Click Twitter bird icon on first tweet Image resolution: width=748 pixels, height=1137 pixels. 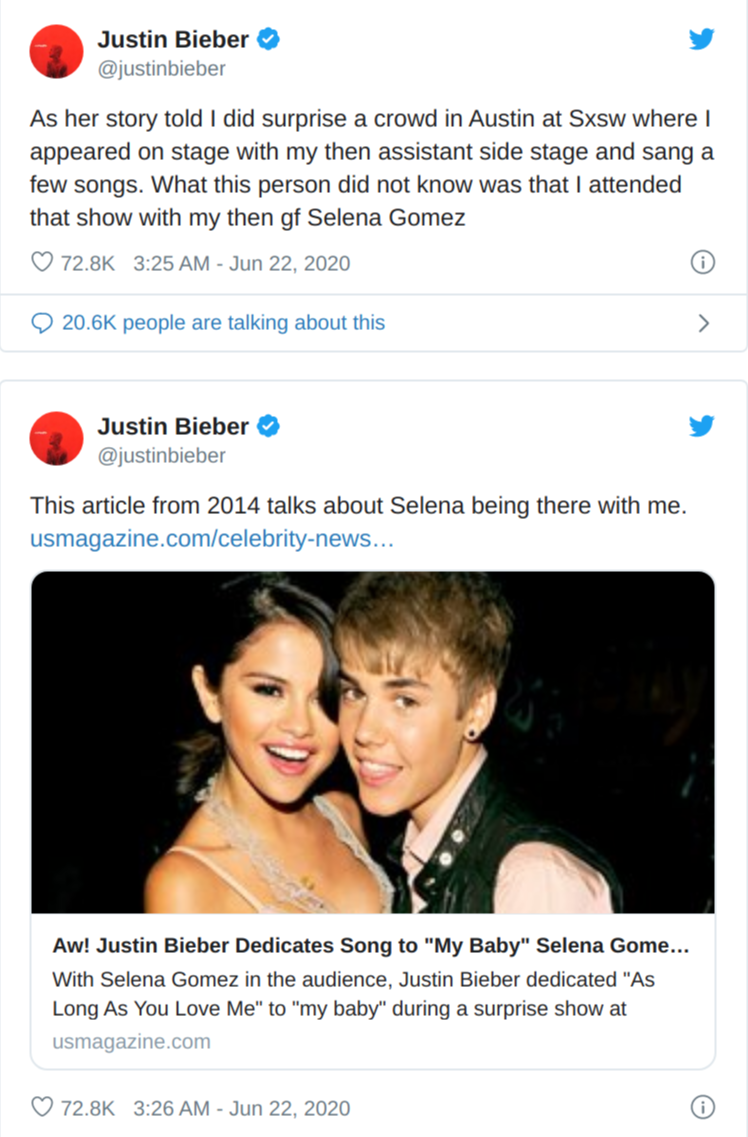[702, 39]
